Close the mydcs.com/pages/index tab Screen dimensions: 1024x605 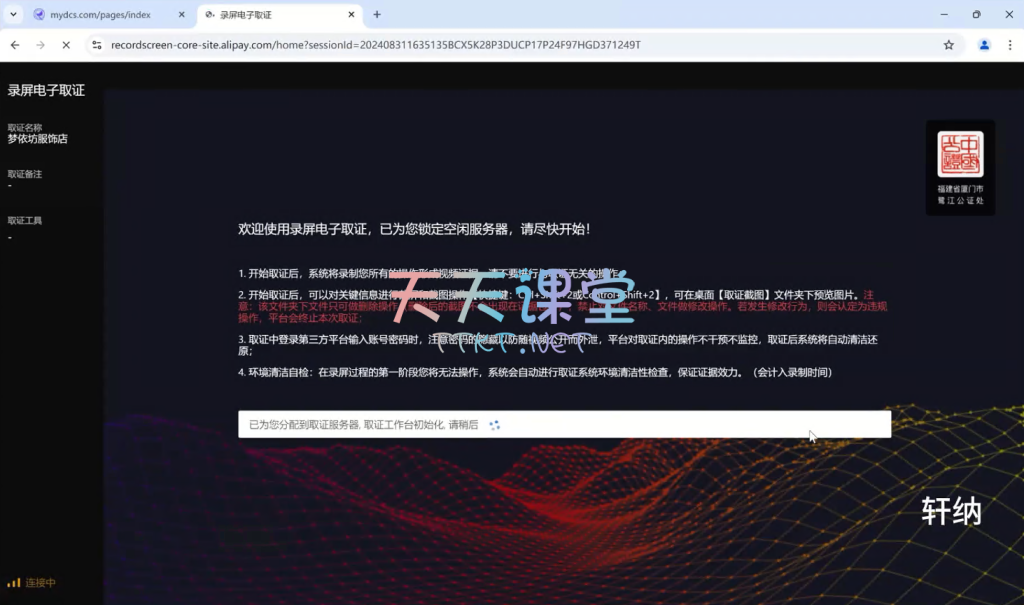[181, 15]
